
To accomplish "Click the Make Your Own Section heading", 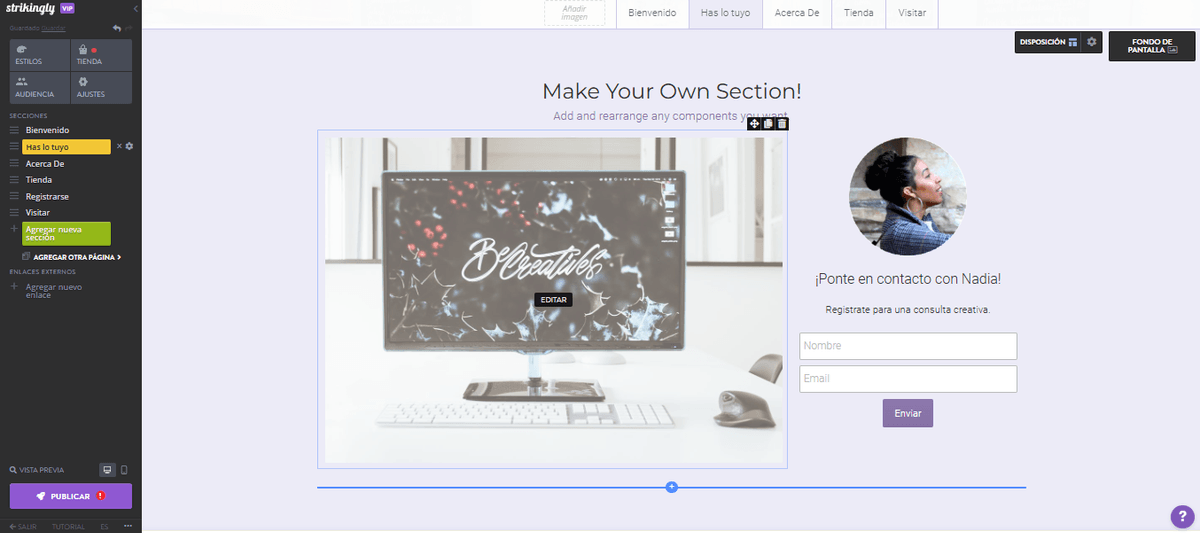I will (x=672, y=92).
